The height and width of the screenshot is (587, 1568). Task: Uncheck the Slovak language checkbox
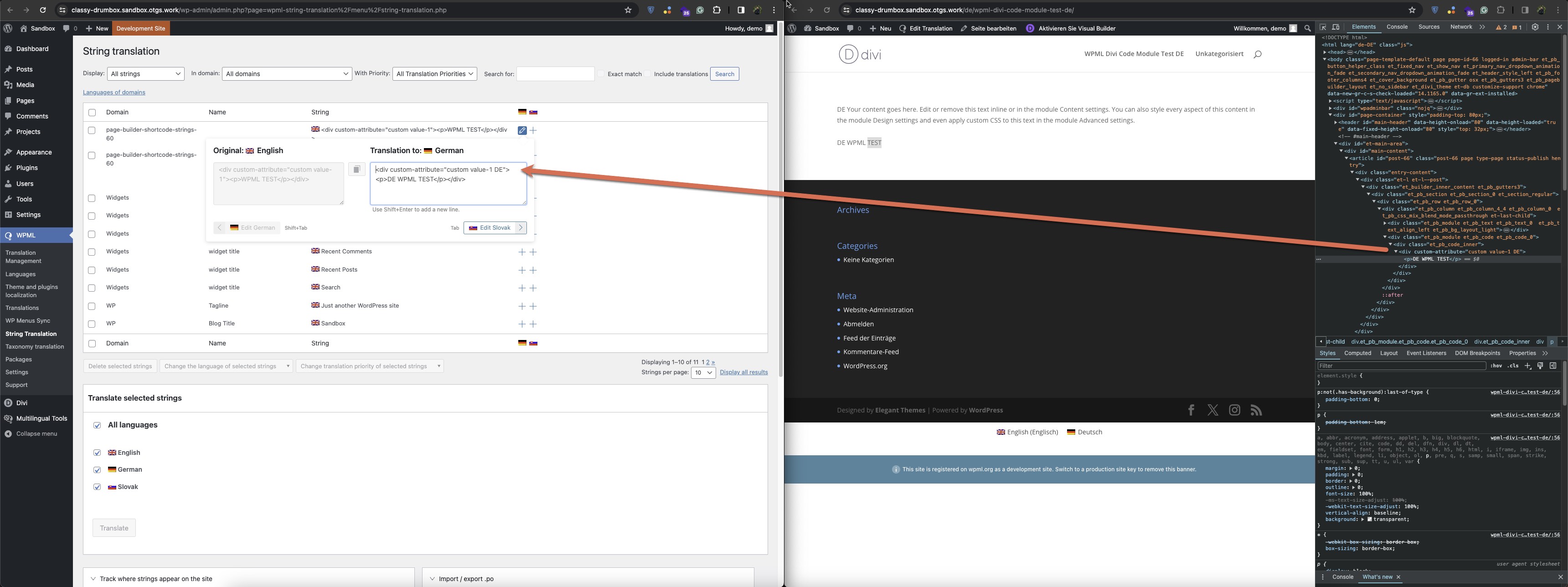[x=98, y=487]
